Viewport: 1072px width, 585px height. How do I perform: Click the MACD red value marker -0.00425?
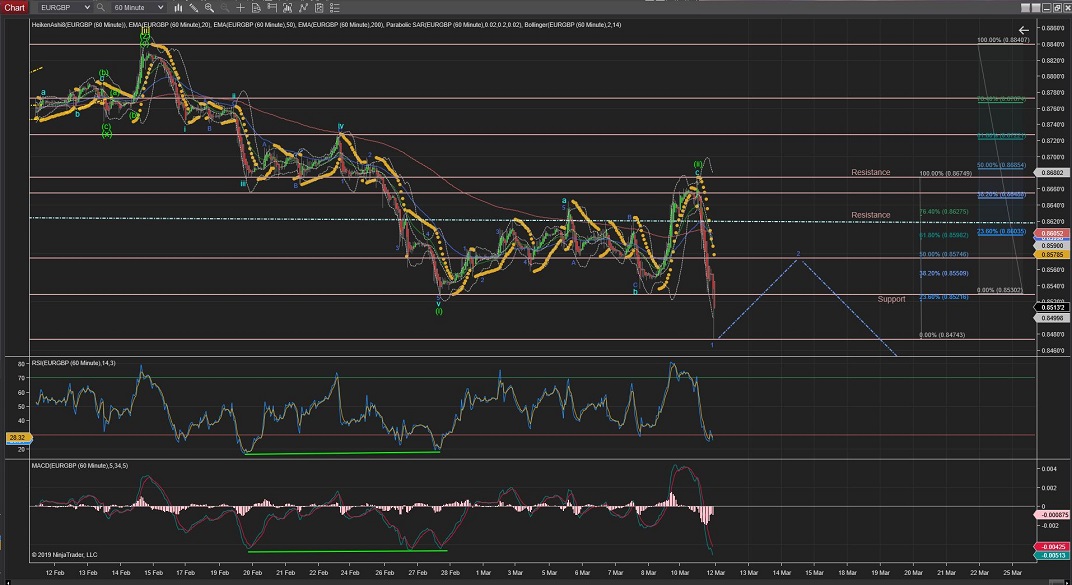[1051, 547]
